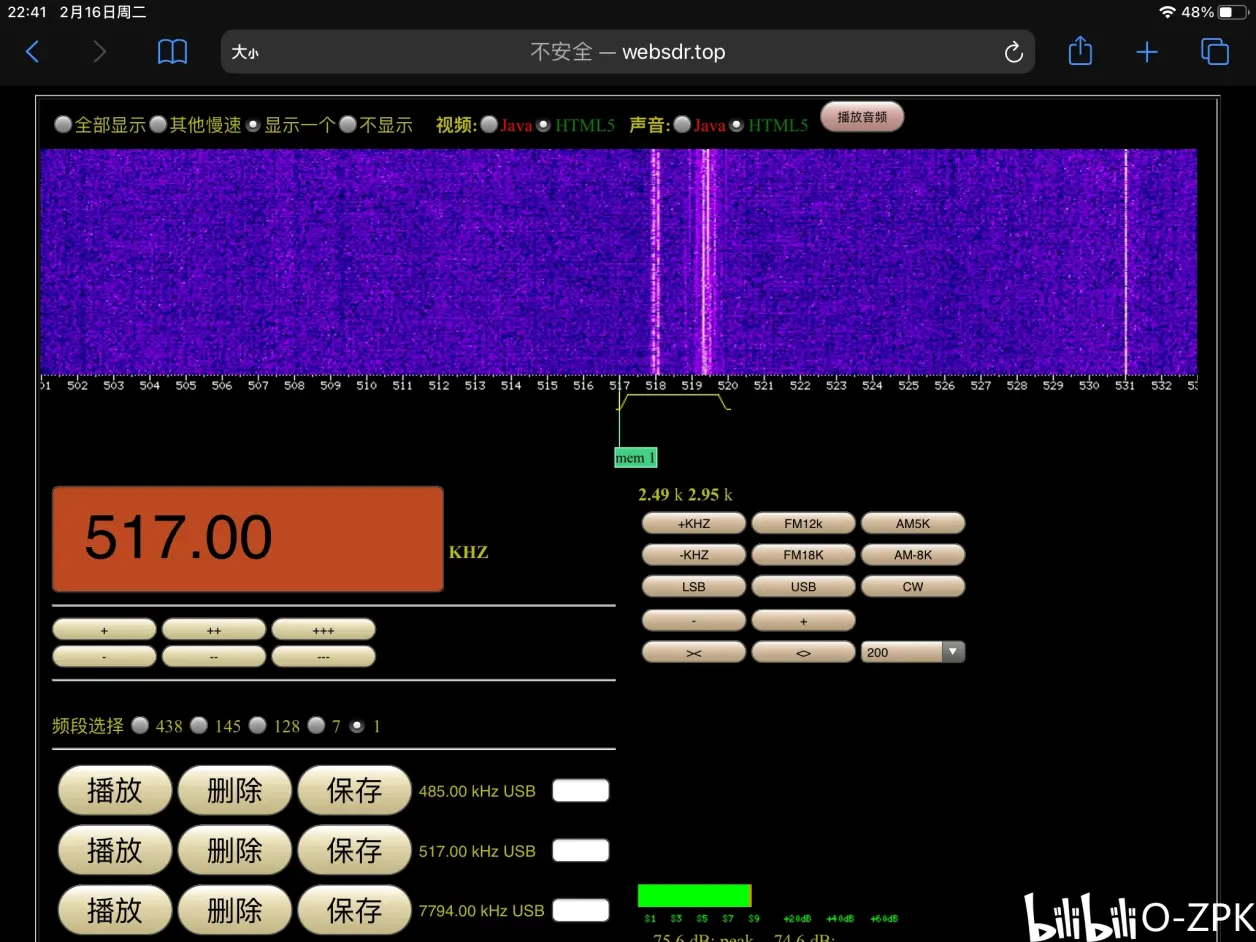Click the text field beside 517.00 kHz USB
Screen dimensions: 1256x942
(581, 851)
